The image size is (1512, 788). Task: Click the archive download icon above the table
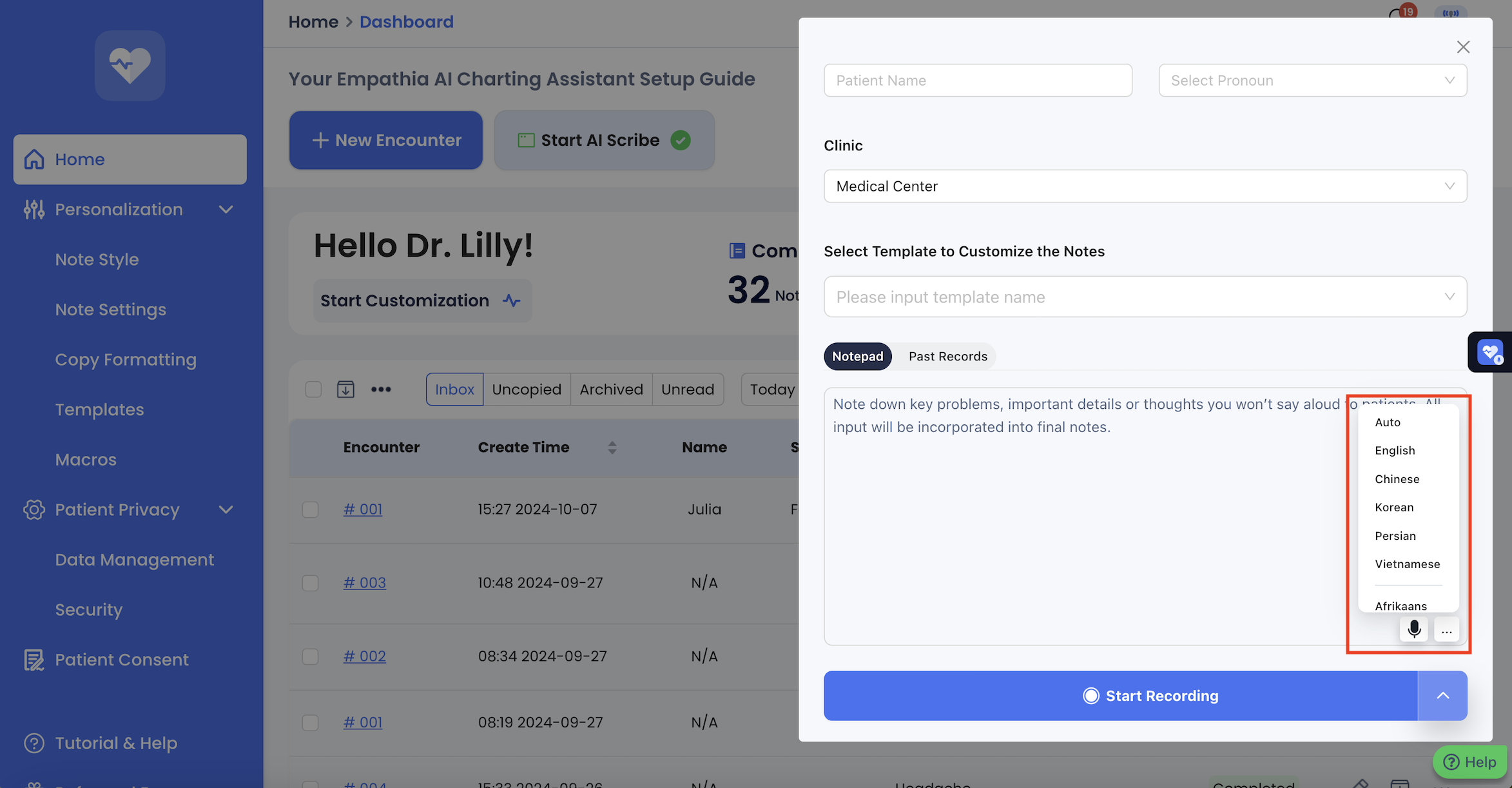tap(345, 389)
